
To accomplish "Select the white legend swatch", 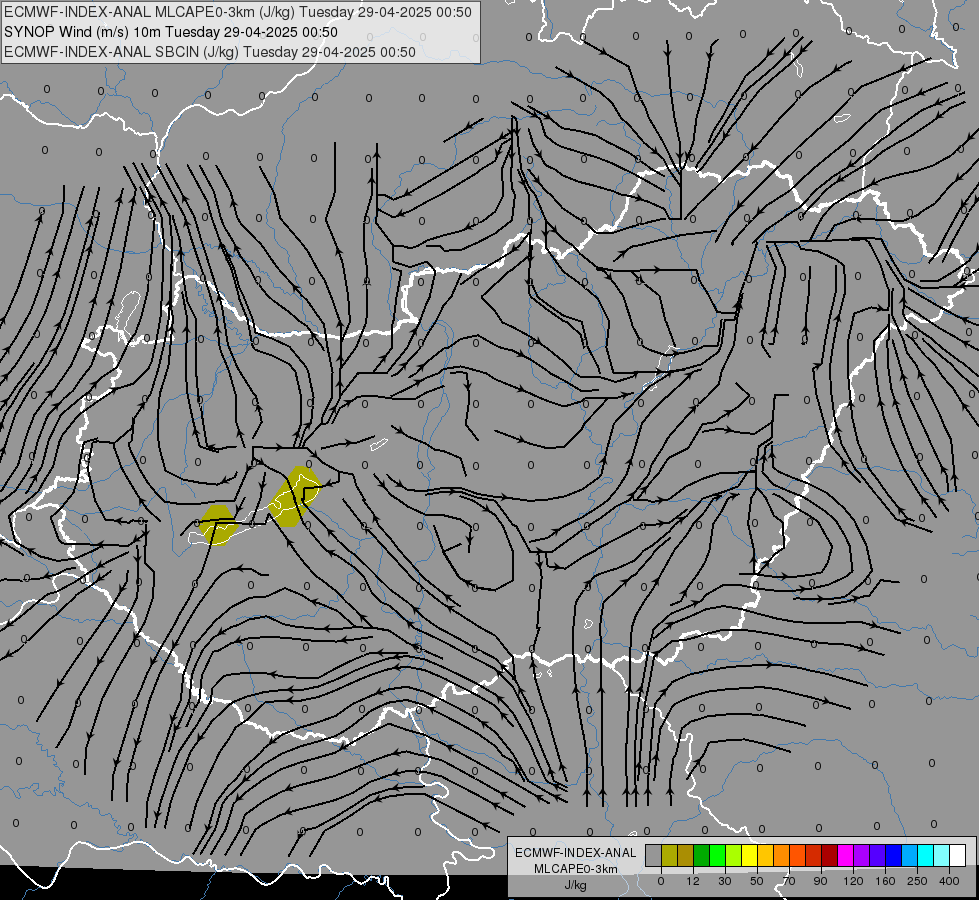I will tap(957, 855).
